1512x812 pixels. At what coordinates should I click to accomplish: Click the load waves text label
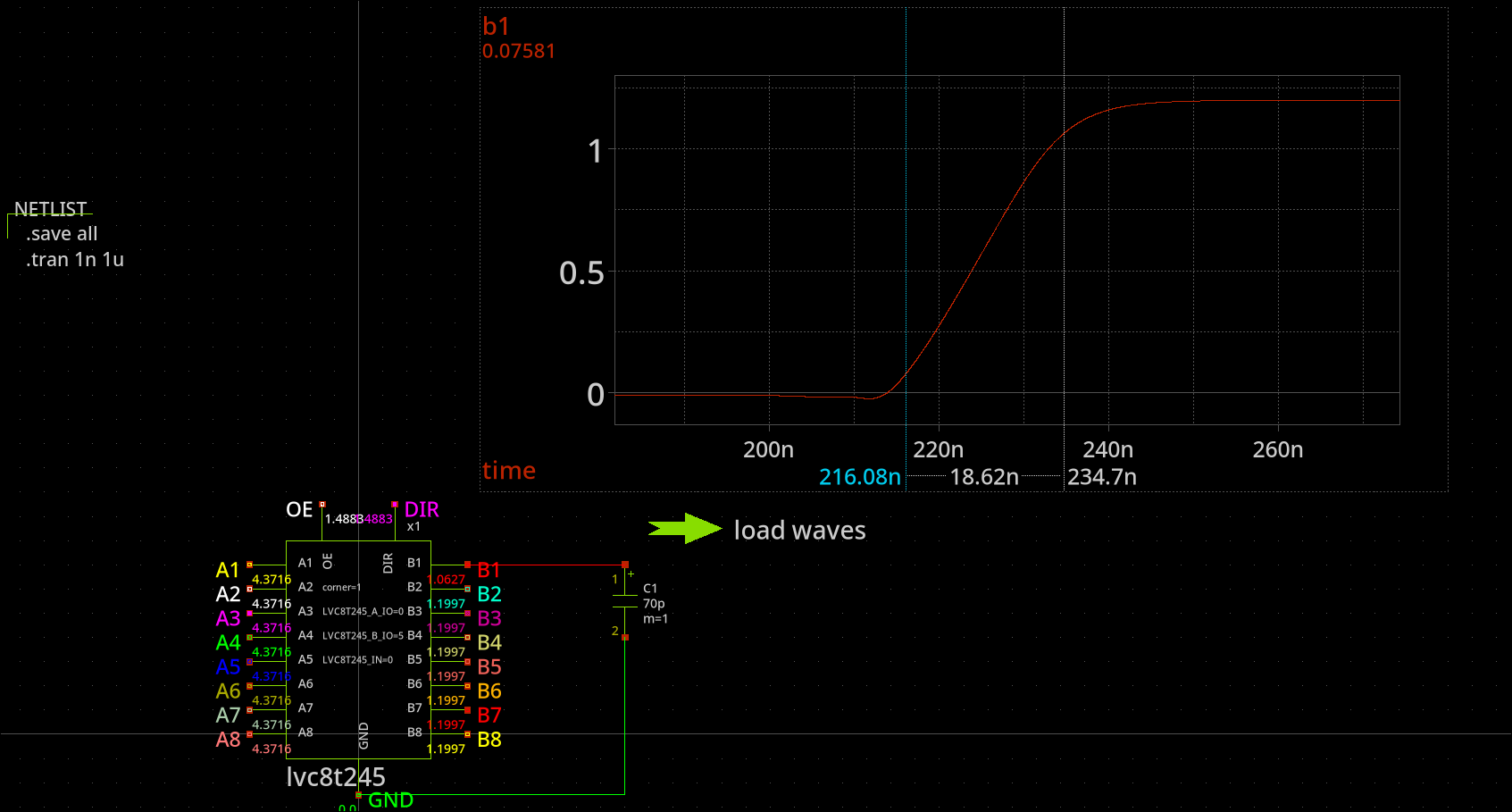click(x=799, y=531)
